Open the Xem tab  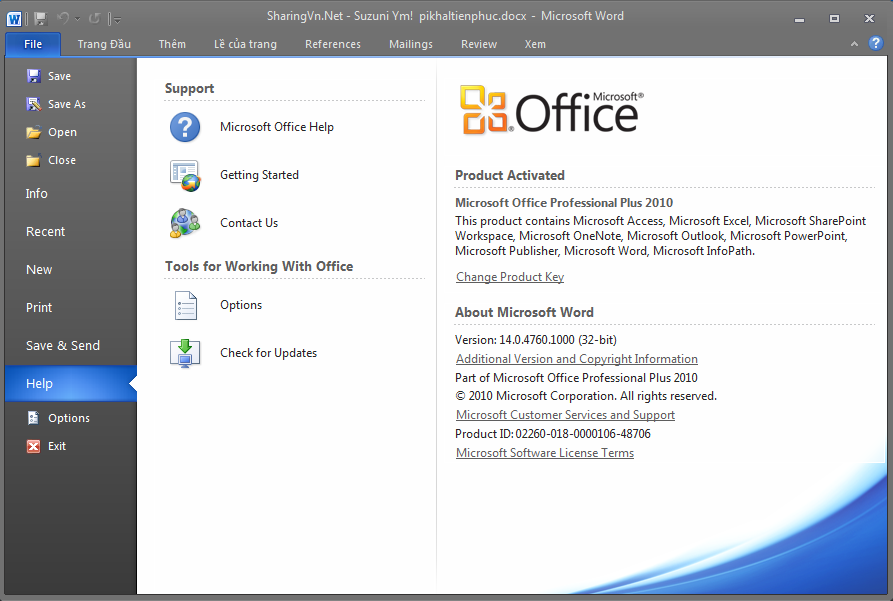pyautogui.click(x=535, y=44)
